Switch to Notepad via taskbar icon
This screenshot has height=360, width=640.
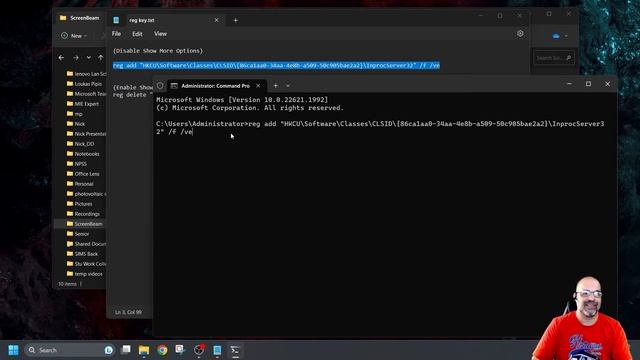click(217, 350)
